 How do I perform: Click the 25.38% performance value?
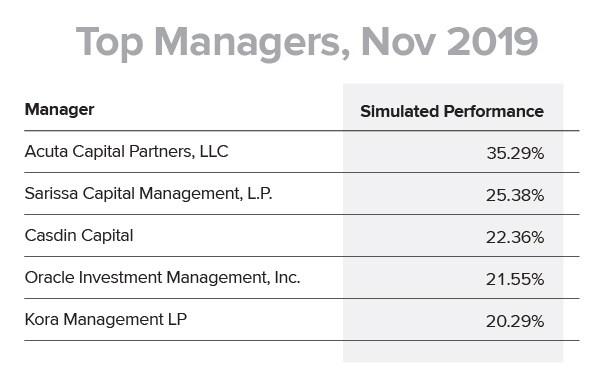pos(515,195)
